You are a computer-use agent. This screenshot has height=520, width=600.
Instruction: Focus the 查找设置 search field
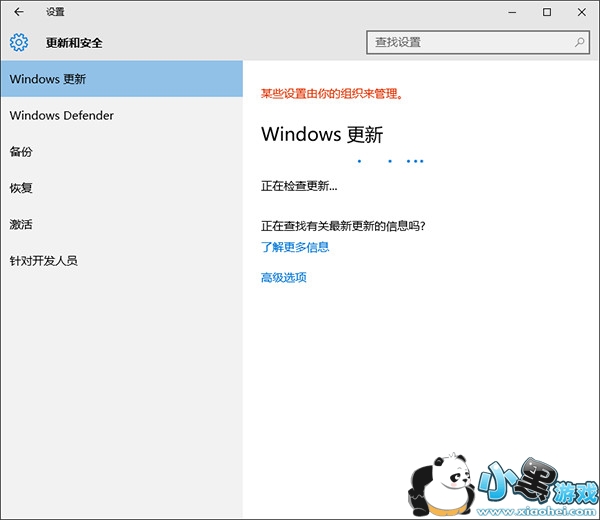[478, 42]
